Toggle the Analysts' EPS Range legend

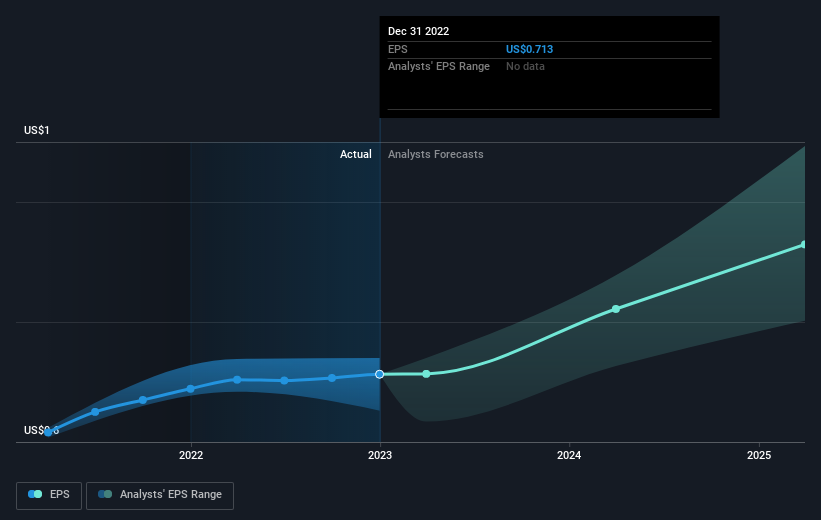(x=160, y=495)
